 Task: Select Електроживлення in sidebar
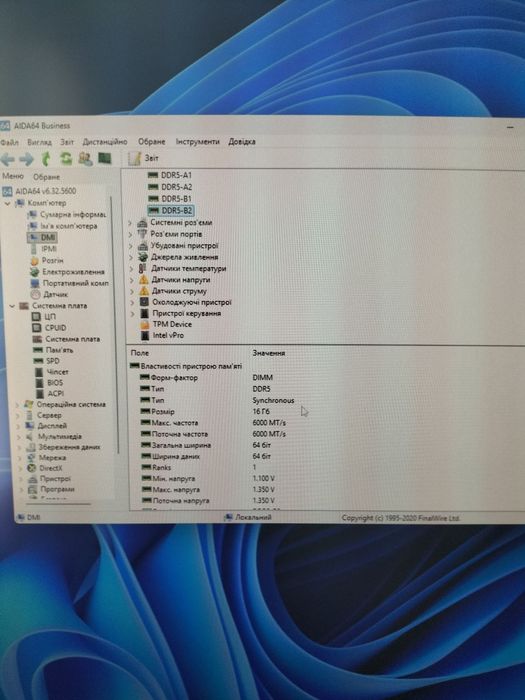pos(67,272)
